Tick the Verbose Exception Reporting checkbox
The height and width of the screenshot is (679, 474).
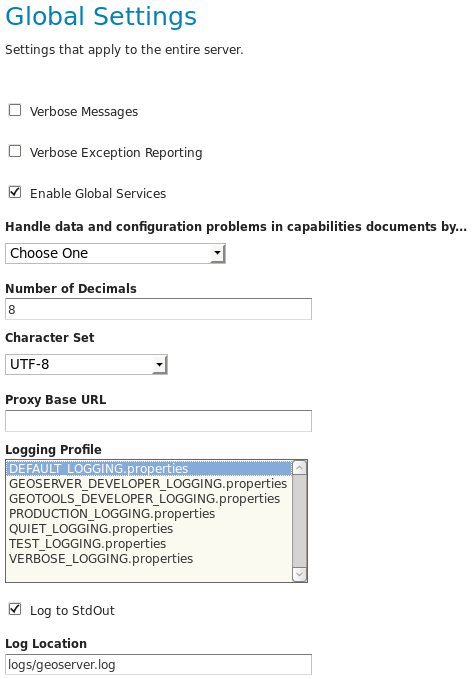(x=15, y=152)
